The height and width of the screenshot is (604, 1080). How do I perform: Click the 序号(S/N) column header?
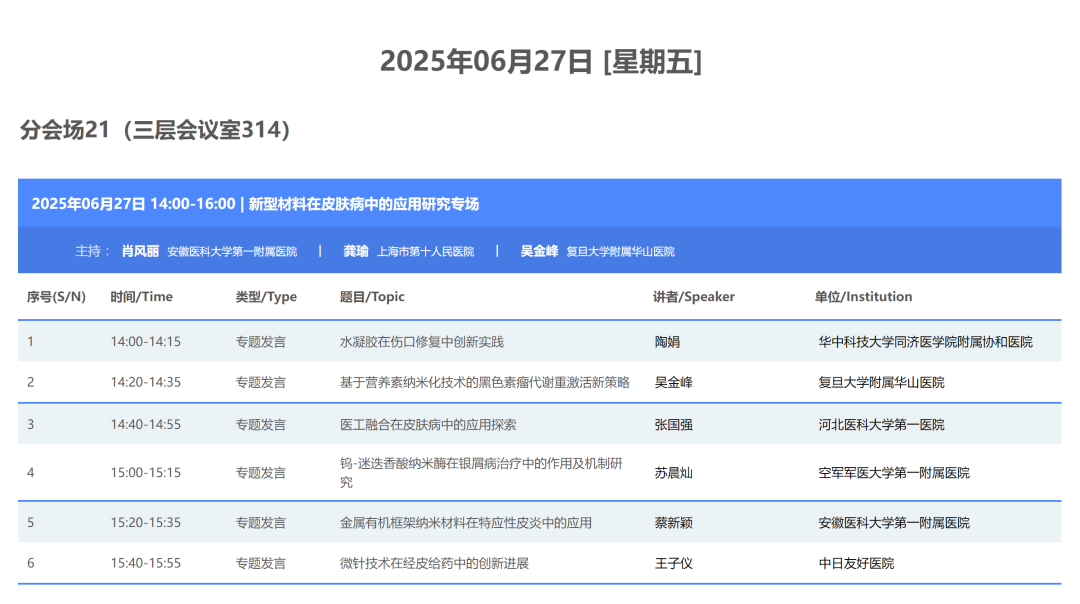click(55, 296)
